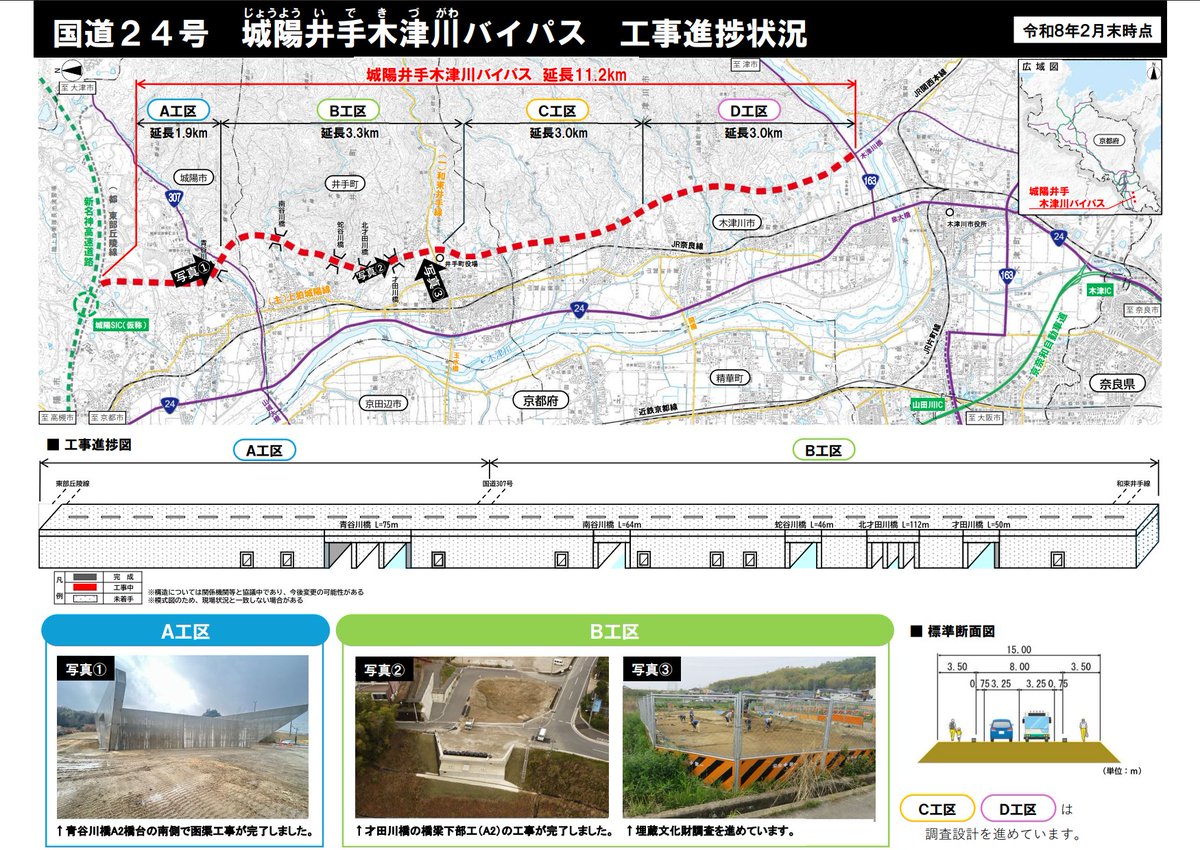Click the 完成 gray legend swatch
The height and width of the screenshot is (850, 1200).
click(87, 577)
